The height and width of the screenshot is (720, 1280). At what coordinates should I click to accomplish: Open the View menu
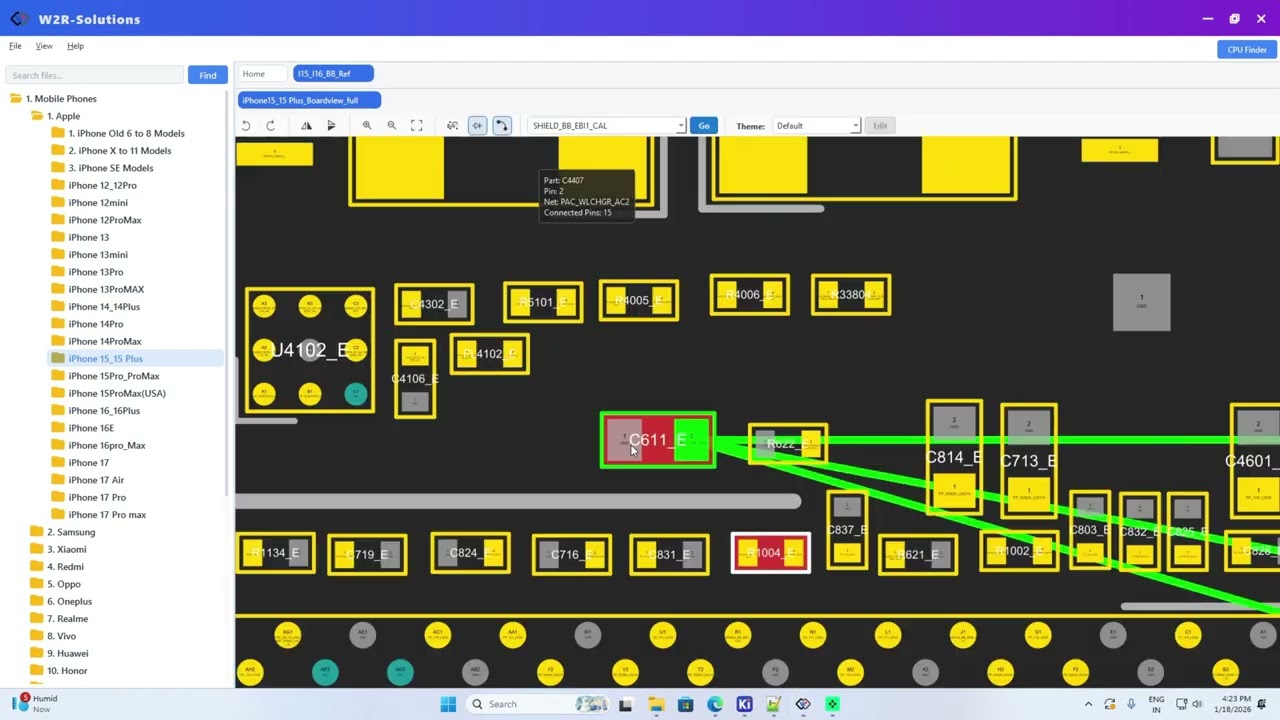[x=44, y=46]
